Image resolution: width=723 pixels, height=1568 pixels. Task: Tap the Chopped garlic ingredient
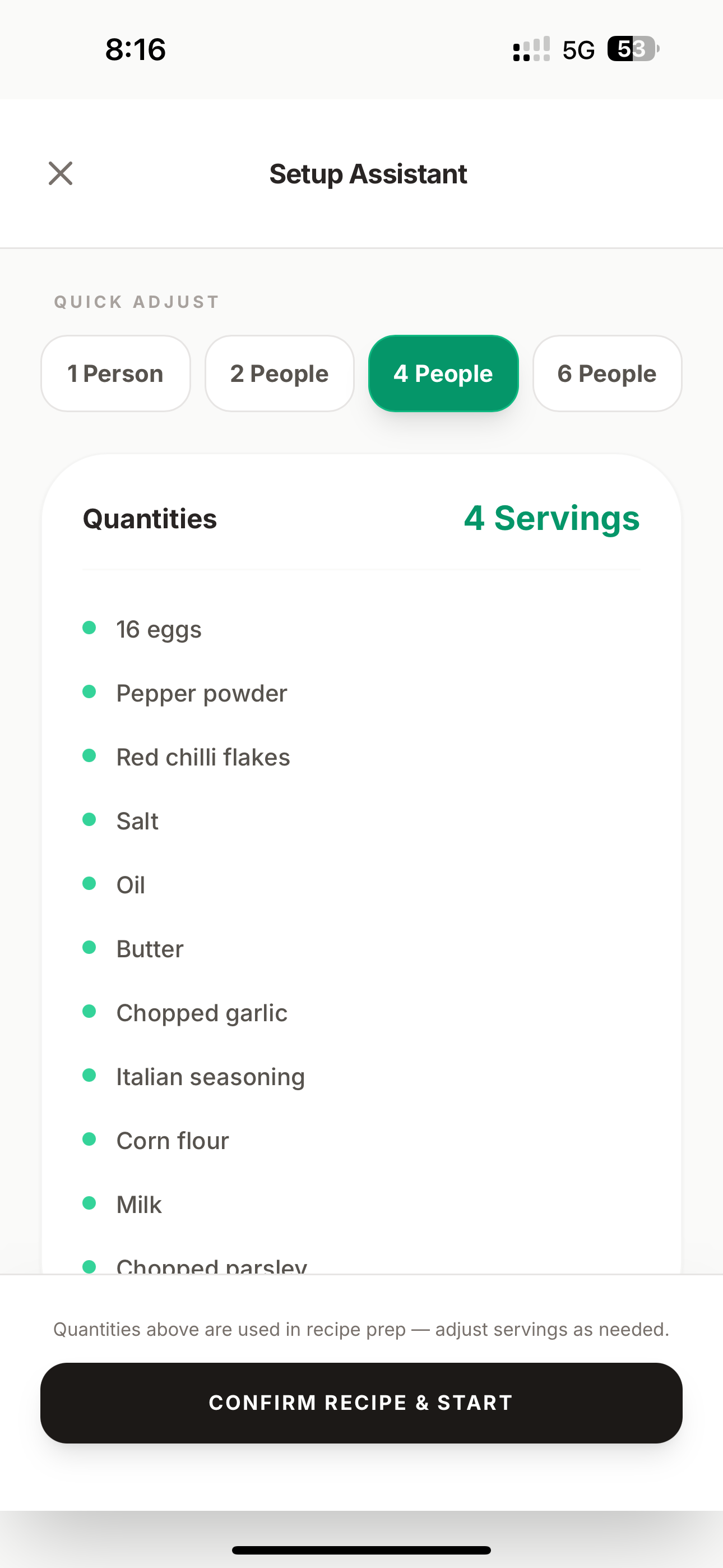tap(201, 1013)
